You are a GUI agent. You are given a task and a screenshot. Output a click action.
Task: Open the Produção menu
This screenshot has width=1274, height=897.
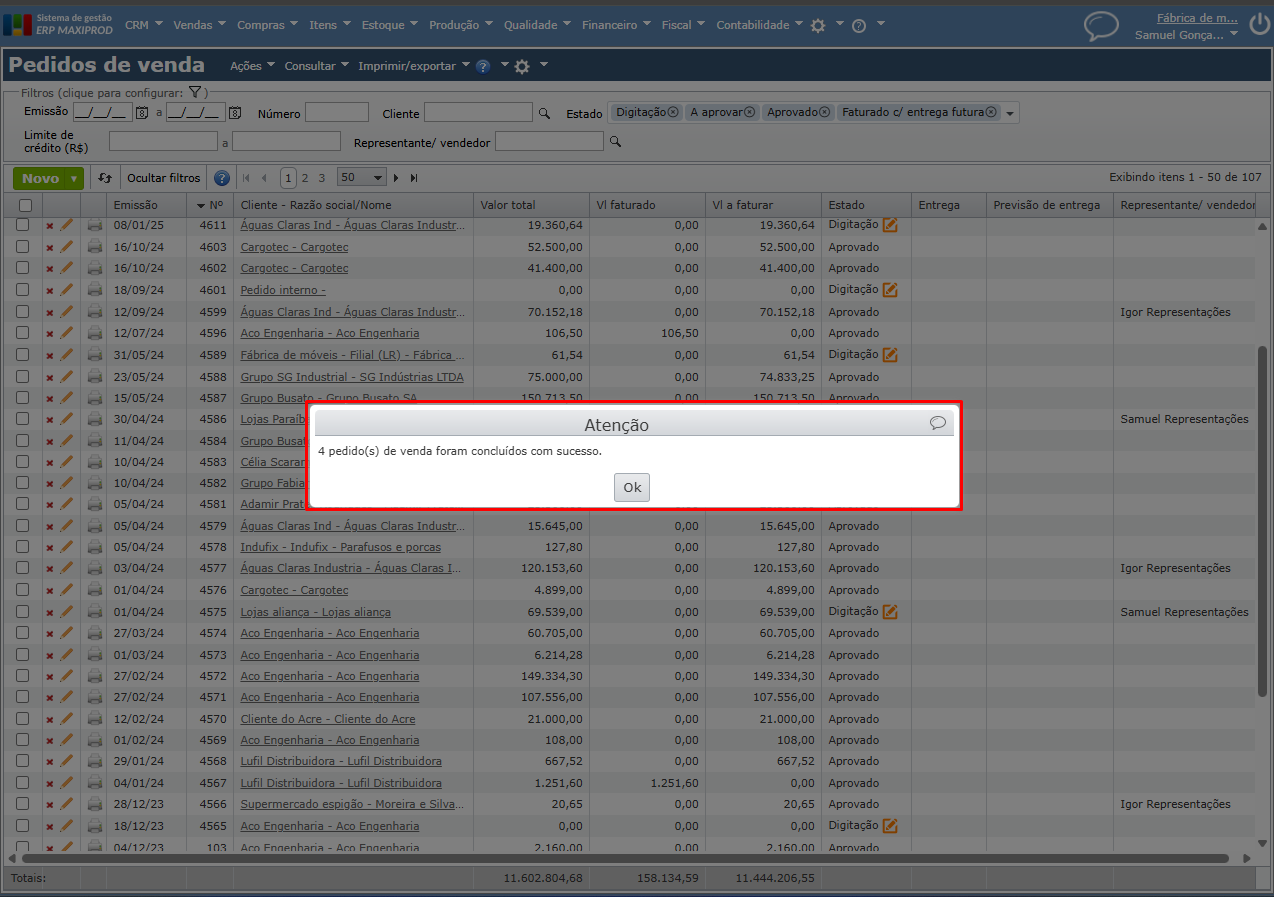pos(460,25)
